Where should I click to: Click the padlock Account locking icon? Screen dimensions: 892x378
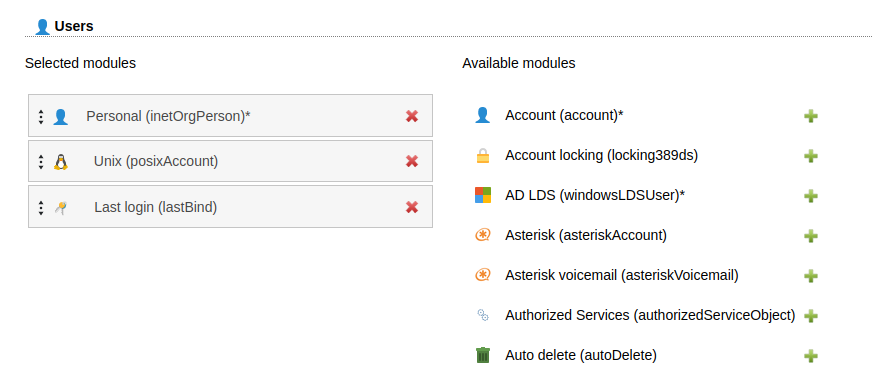pyautogui.click(x=482, y=155)
